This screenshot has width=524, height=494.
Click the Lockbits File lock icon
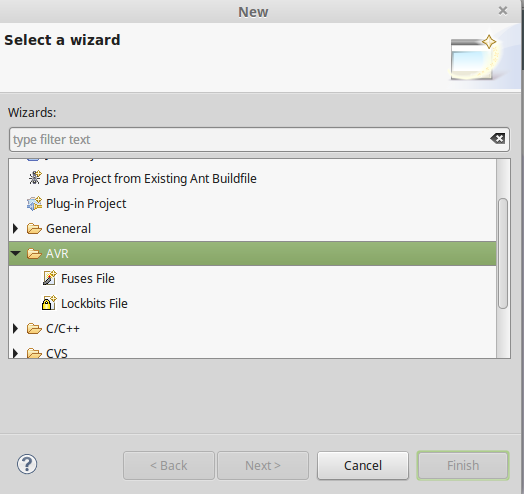pos(49,303)
